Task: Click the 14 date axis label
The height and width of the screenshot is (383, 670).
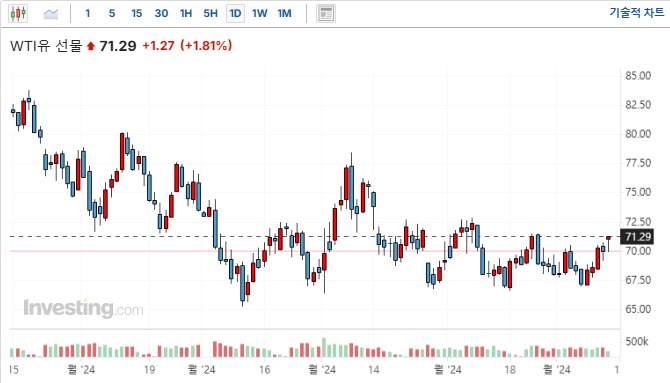Action: pos(373,370)
